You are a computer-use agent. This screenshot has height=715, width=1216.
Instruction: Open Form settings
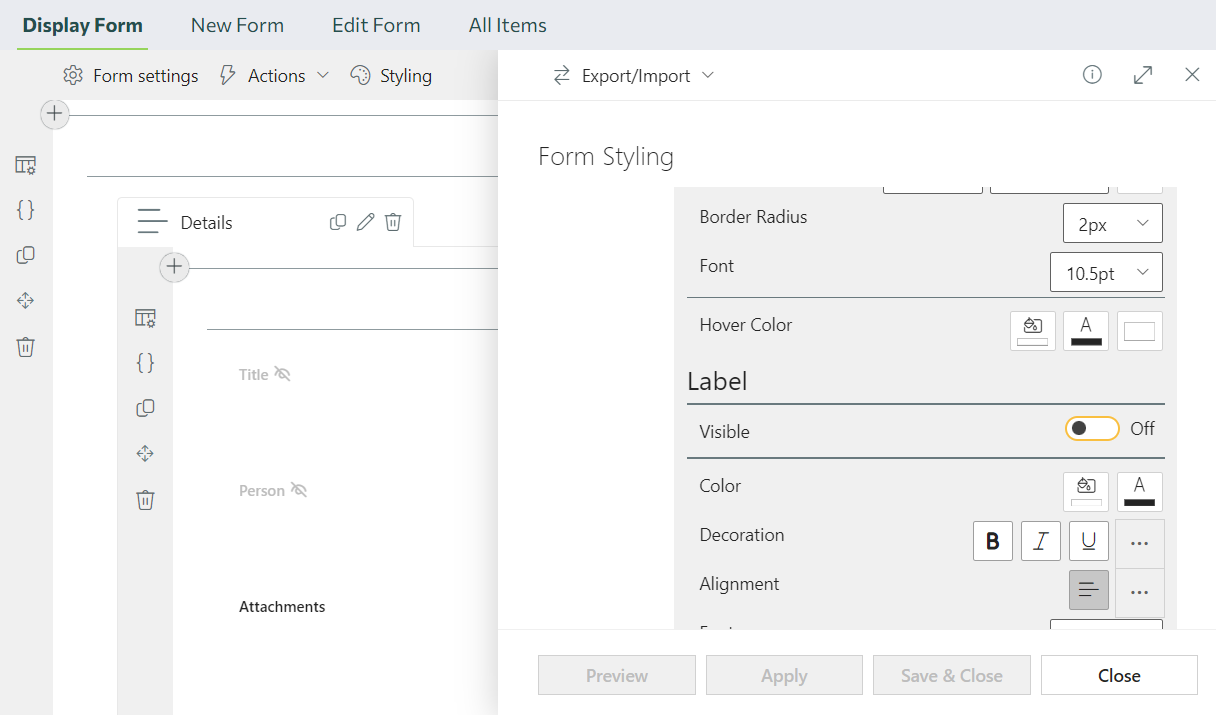pyautogui.click(x=131, y=75)
